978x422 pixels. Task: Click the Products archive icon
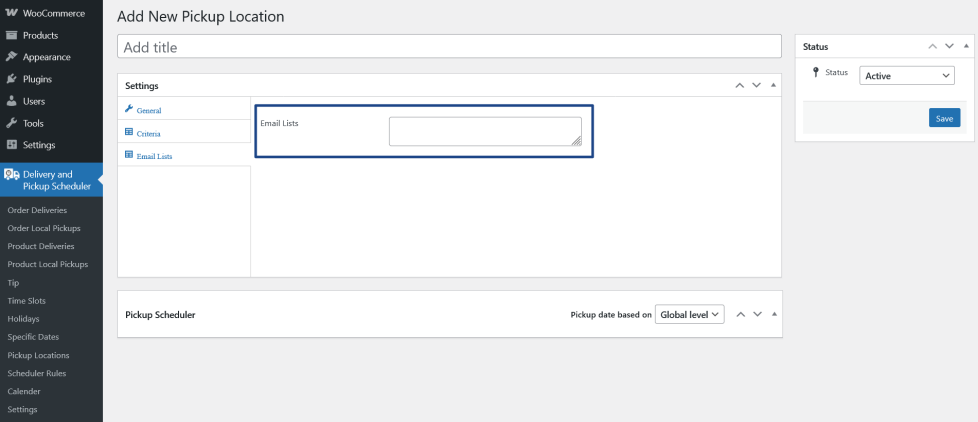pos(11,36)
